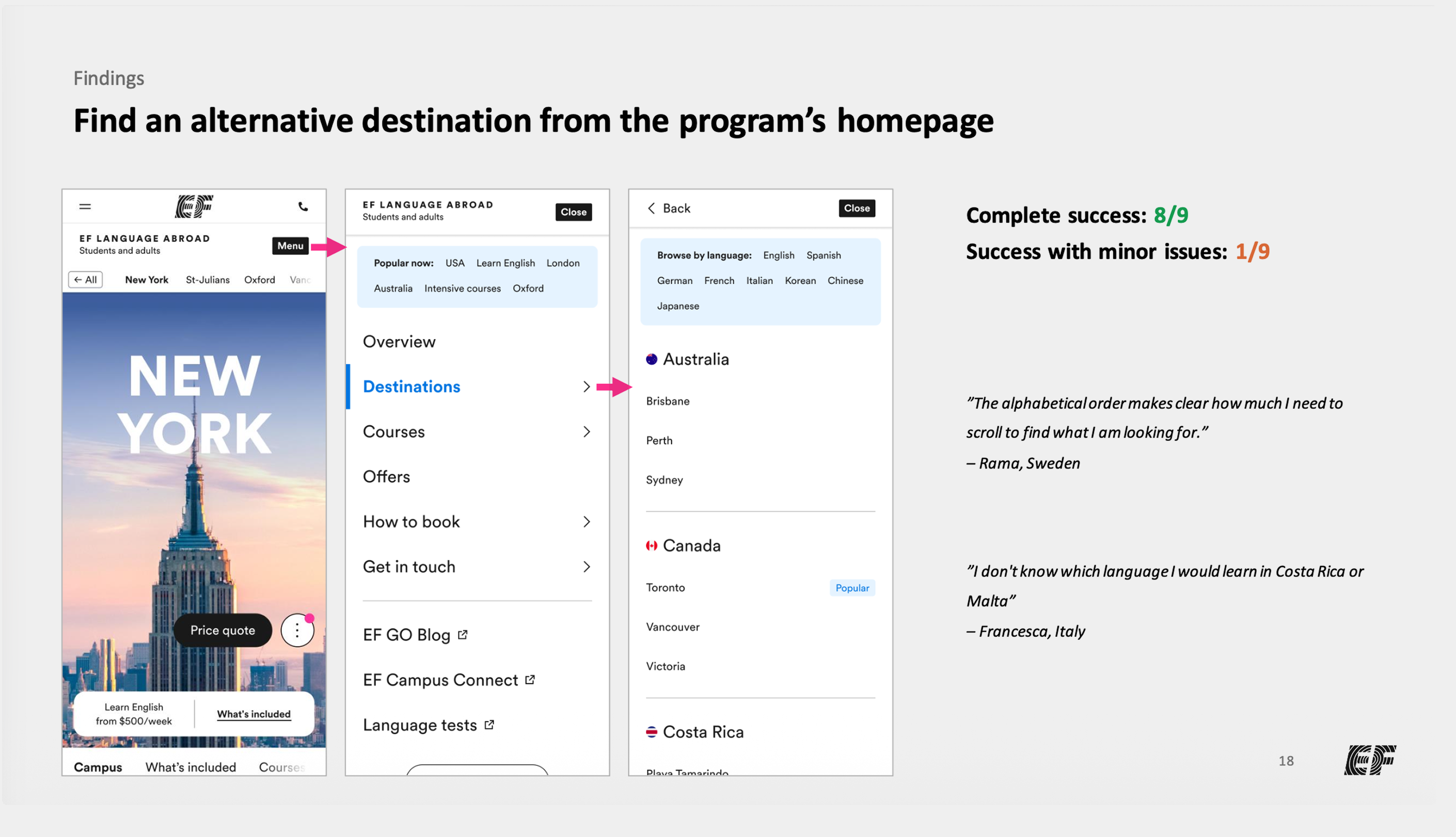
Task: Select the St-Julians destination tab
Action: (208, 279)
